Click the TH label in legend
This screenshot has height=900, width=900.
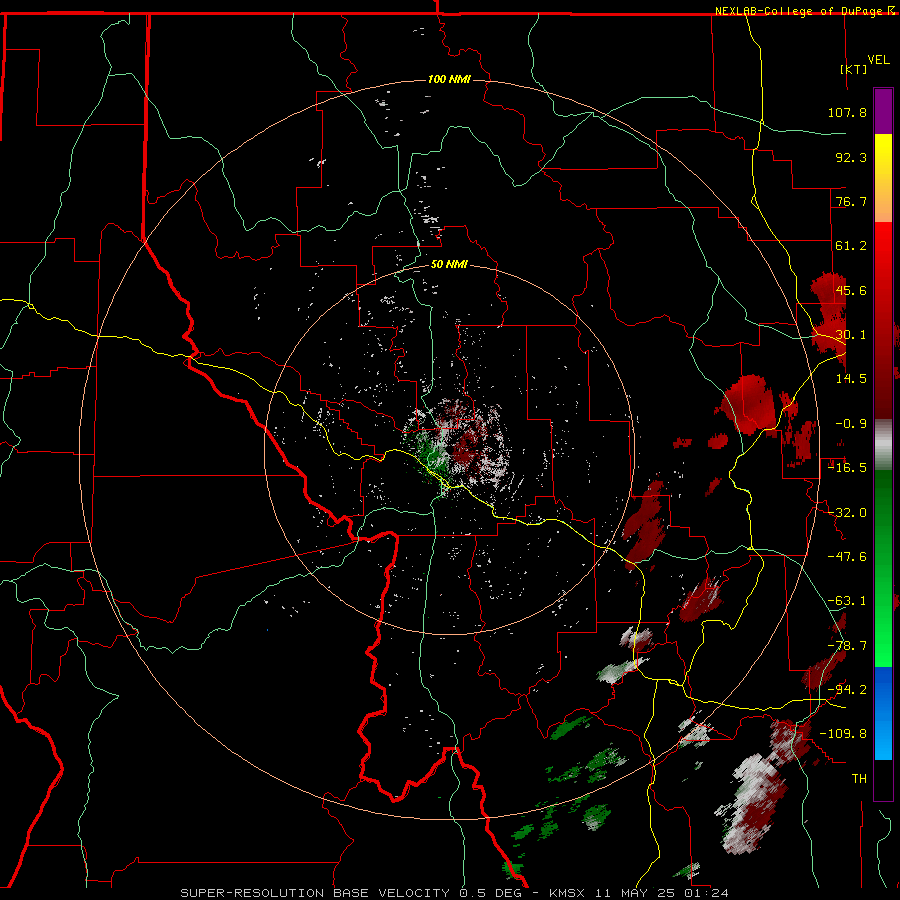click(x=859, y=778)
